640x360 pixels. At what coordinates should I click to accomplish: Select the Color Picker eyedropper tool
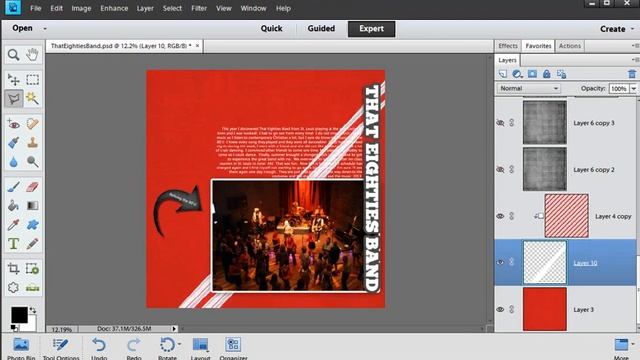point(13,224)
